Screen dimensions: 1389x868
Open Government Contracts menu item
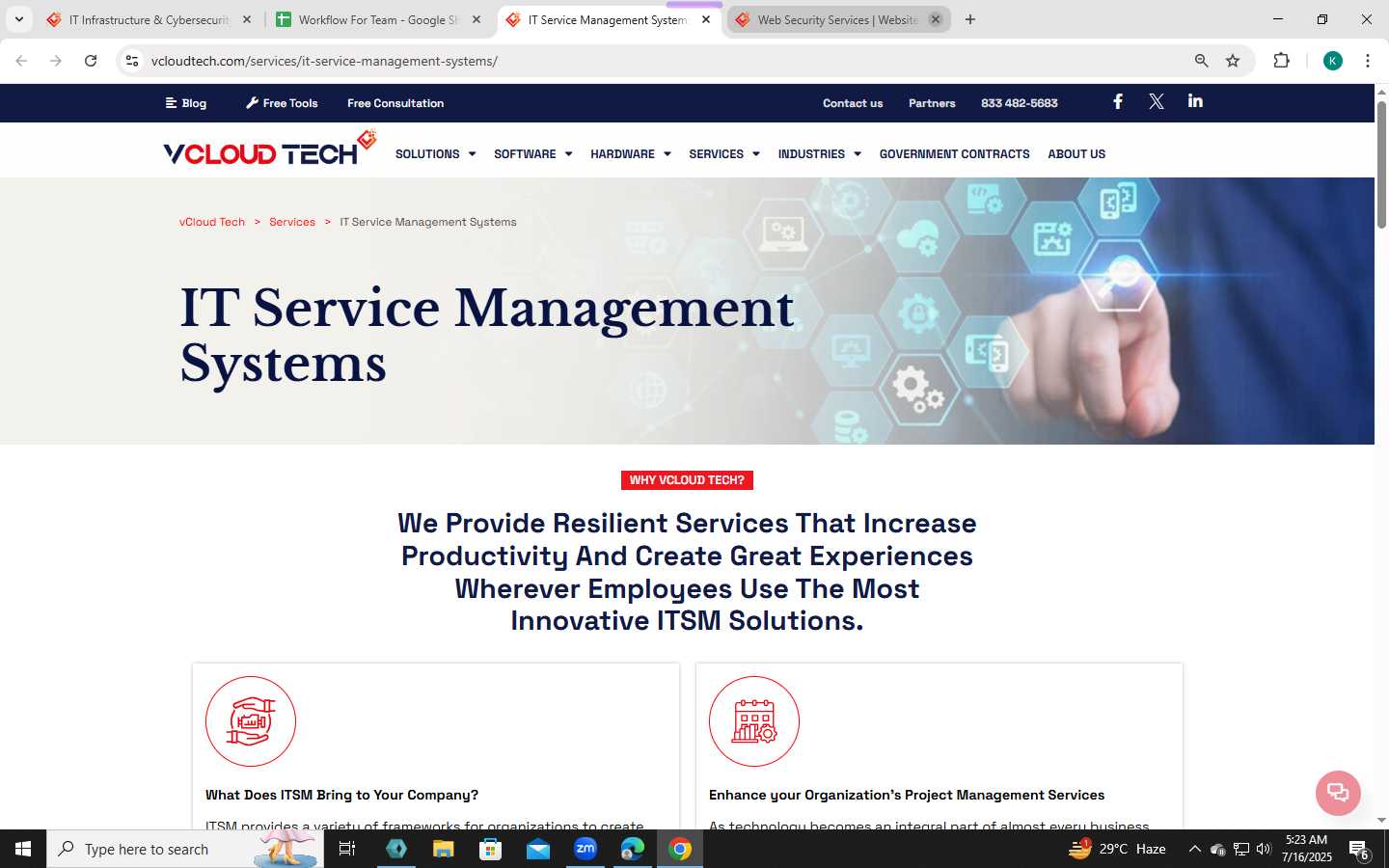click(954, 154)
